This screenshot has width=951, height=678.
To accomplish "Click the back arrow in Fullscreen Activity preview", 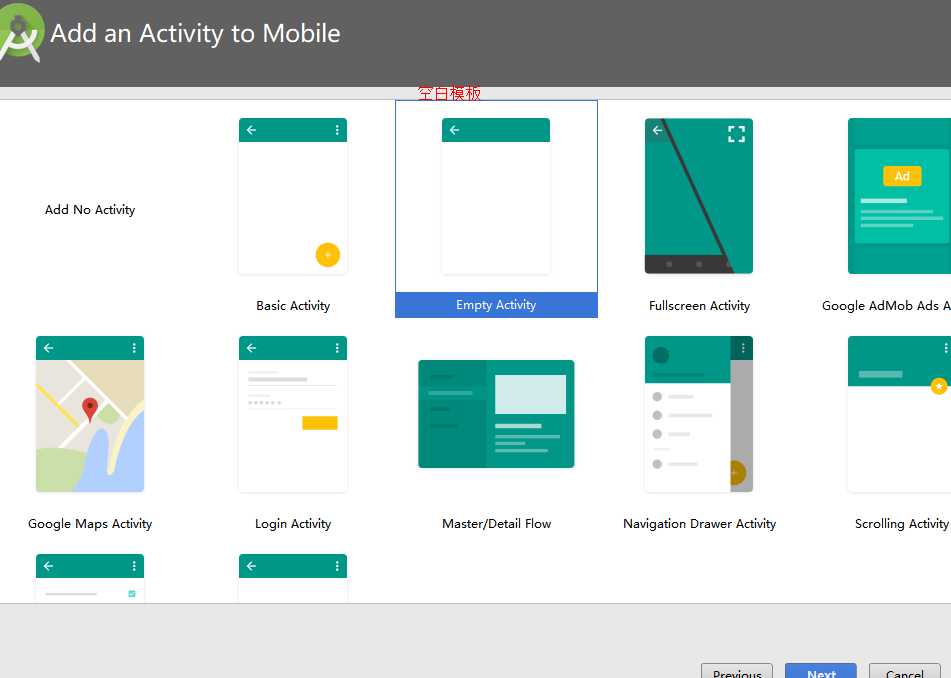I will coord(657,130).
